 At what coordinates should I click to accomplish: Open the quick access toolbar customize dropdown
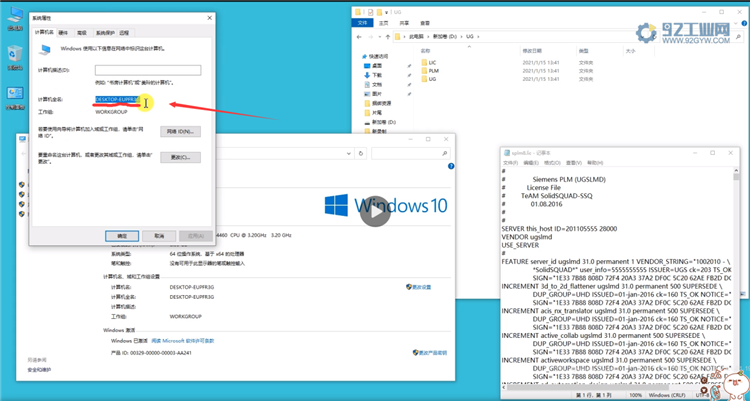pyautogui.click(x=386, y=12)
